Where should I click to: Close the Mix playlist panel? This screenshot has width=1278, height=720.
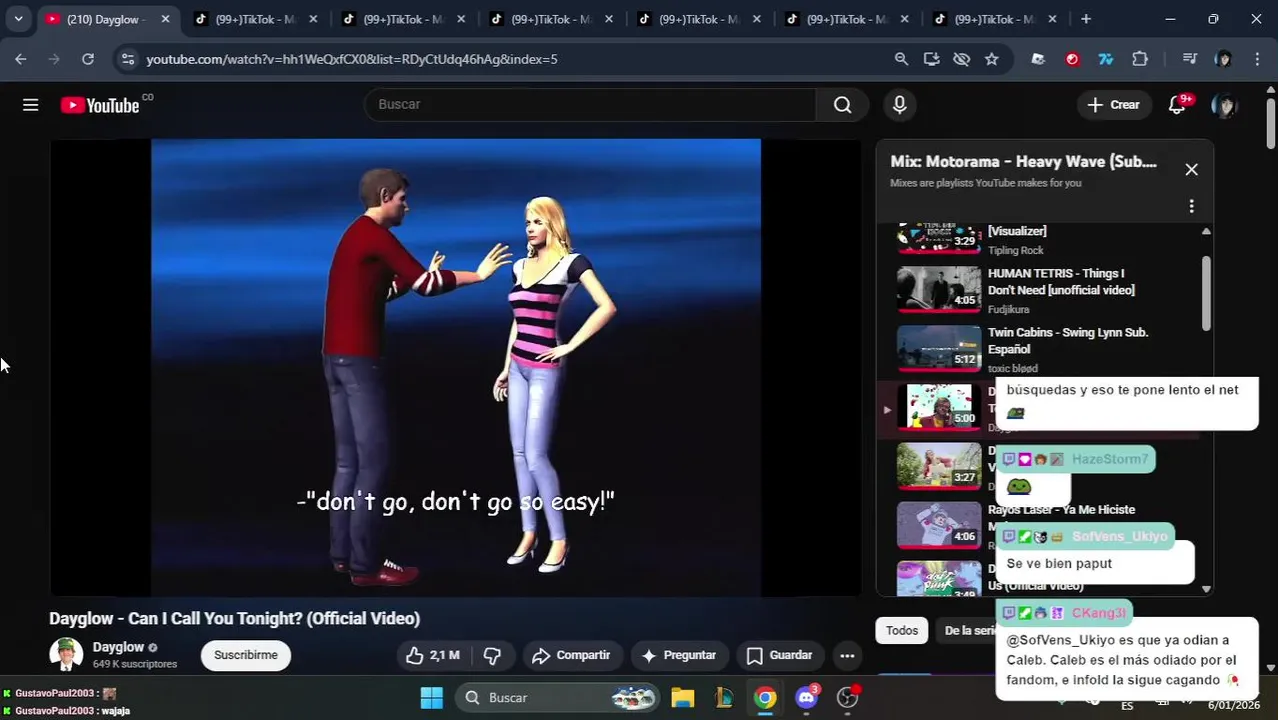point(1191,170)
